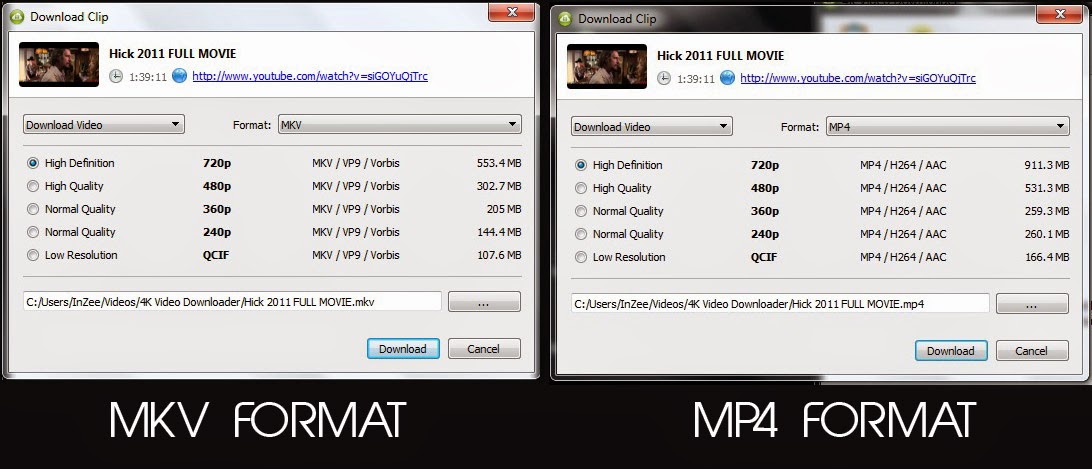Select High Definition 720p in MP4 window
The width and height of the screenshot is (1092, 469).
coord(581,165)
